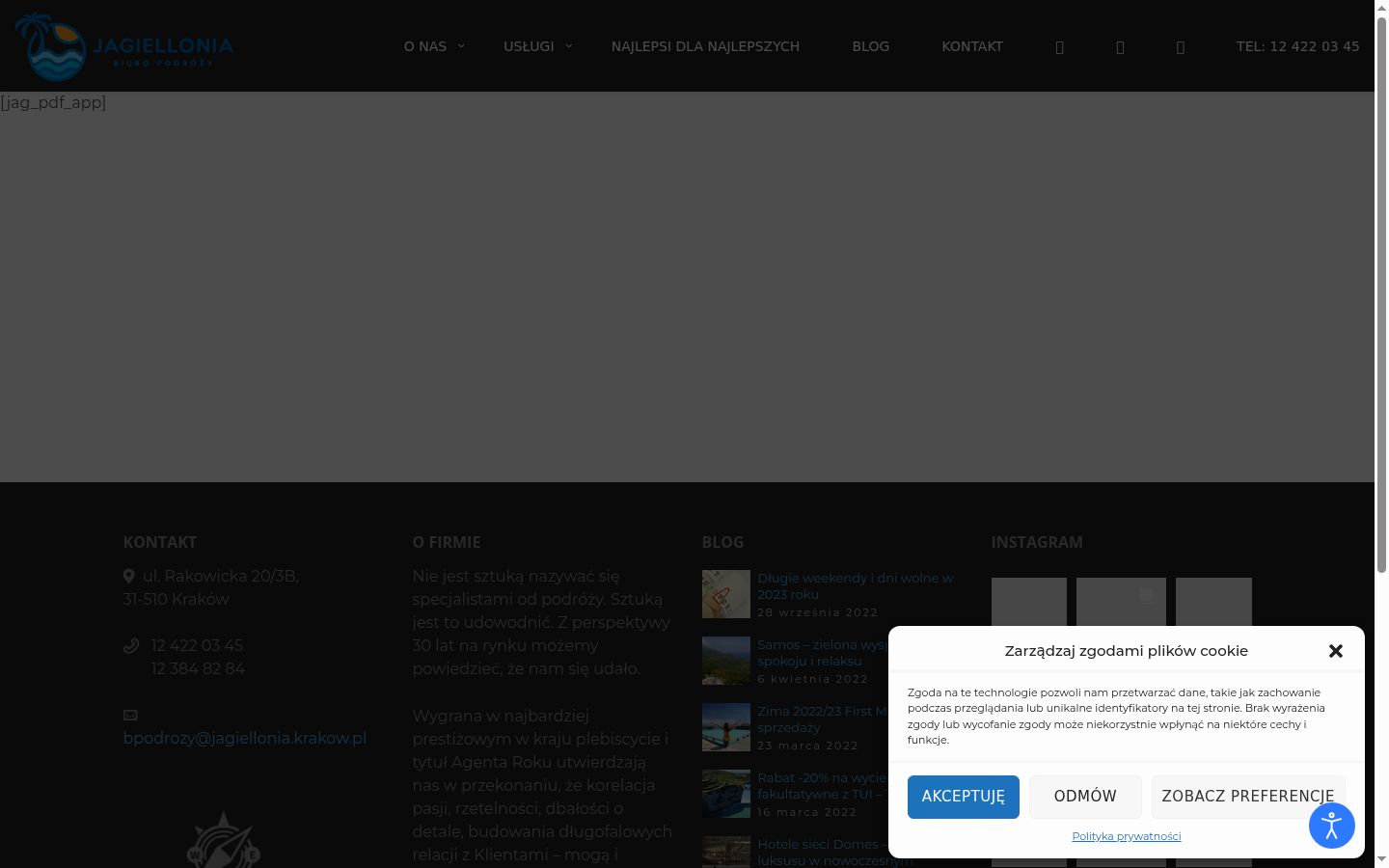Image resolution: width=1389 pixels, height=868 pixels.
Task: Click the social icon left of TEL number
Action: [1181, 47]
